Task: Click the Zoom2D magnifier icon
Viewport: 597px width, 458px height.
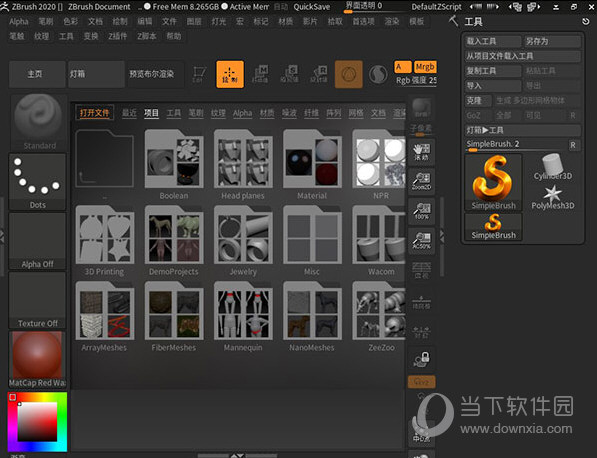Action: click(421, 181)
